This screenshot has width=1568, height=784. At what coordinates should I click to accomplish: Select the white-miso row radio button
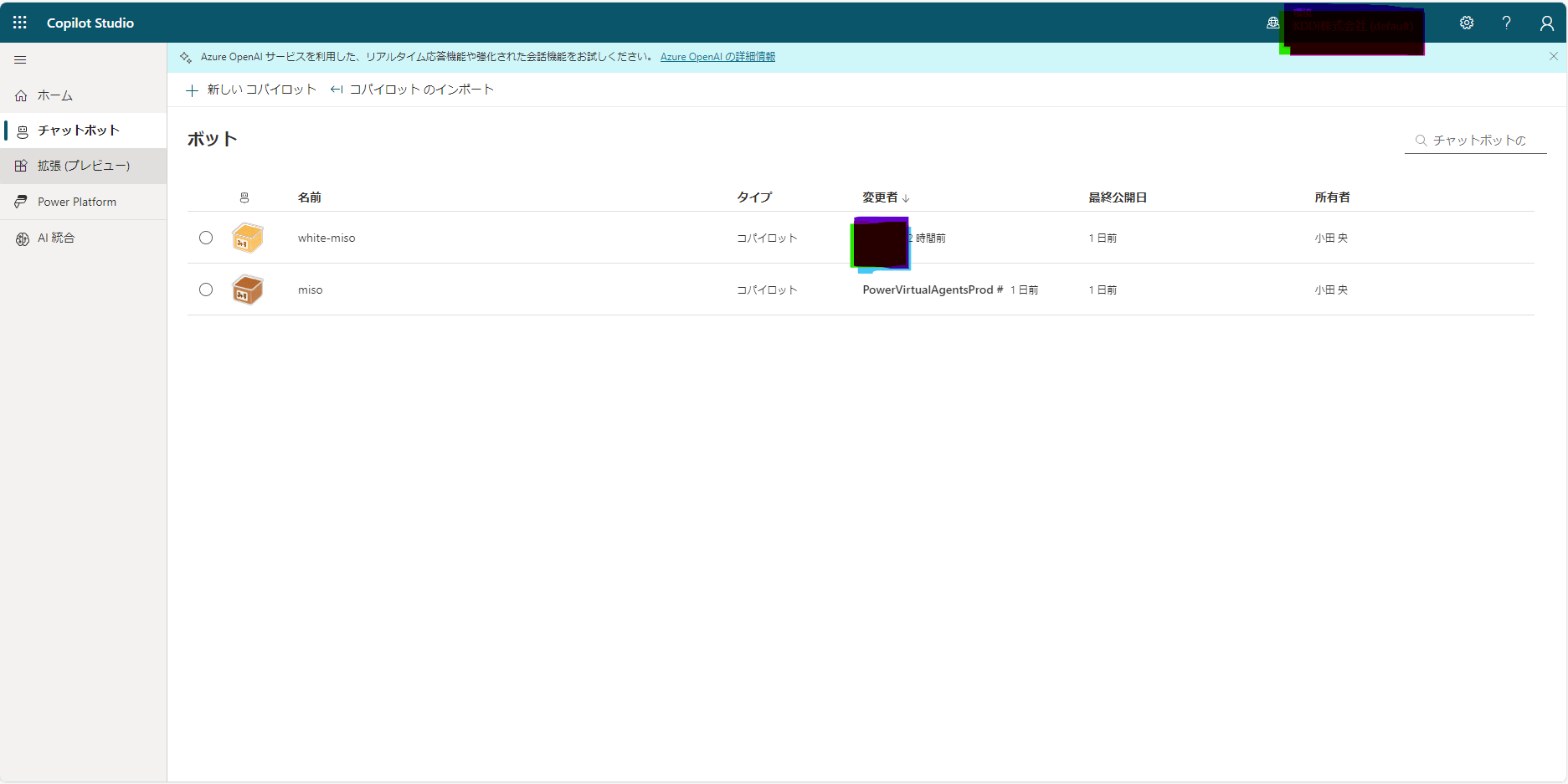[x=206, y=238]
